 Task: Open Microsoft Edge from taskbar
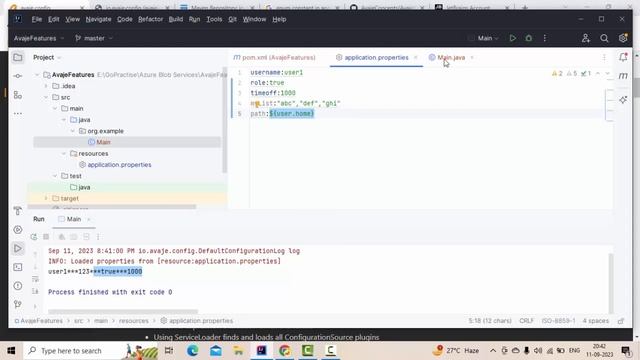tap(193, 351)
